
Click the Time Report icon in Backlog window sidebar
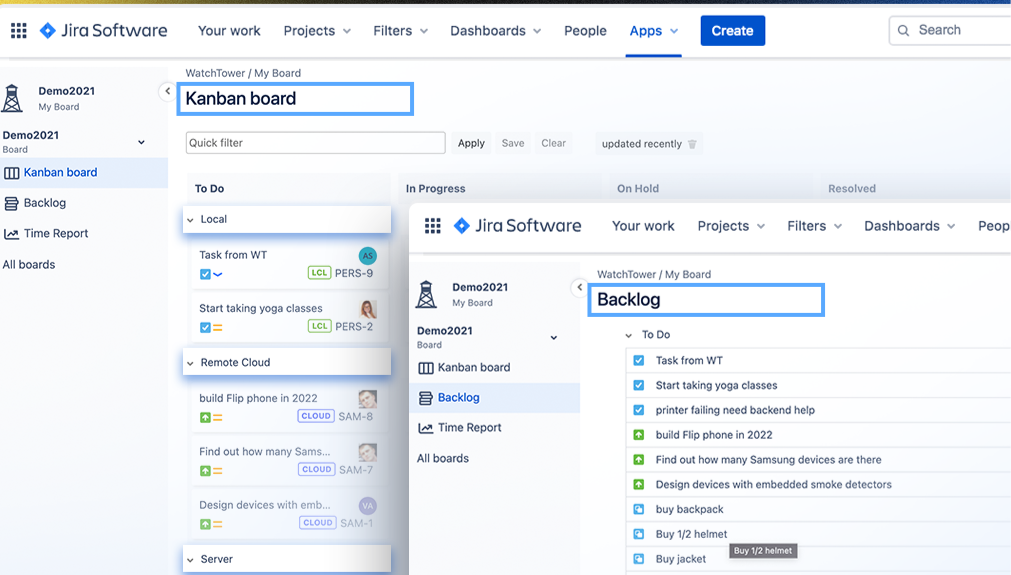point(426,428)
